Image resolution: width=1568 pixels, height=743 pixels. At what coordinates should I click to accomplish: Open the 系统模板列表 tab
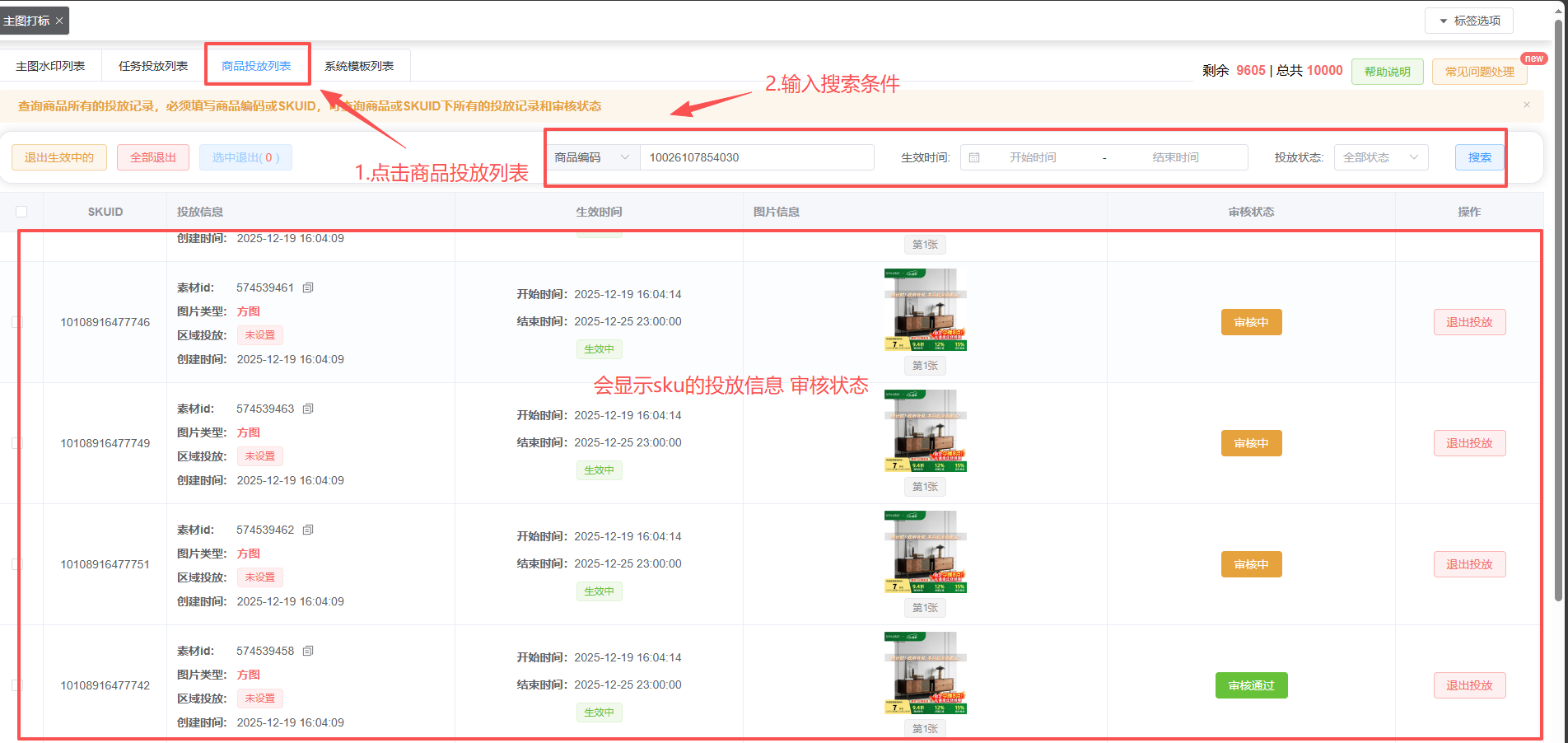click(x=359, y=66)
